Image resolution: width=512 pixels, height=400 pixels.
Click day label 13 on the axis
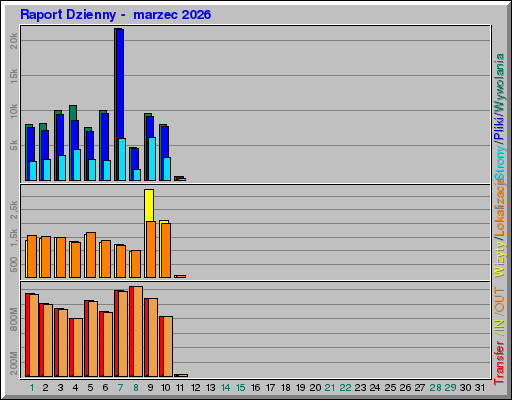(x=211, y=388)
